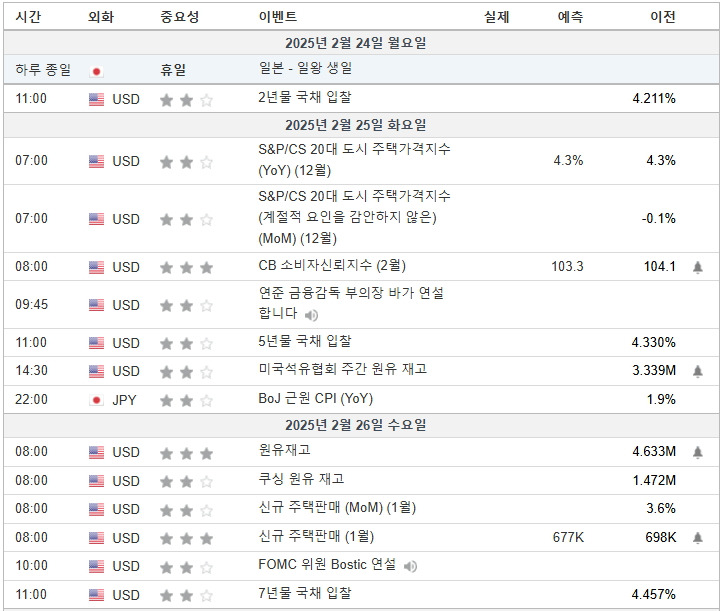
Task: Click alert bell for CB 소비자신뢰지수 row
Action: pyautogui.click(x=698, y=267)
